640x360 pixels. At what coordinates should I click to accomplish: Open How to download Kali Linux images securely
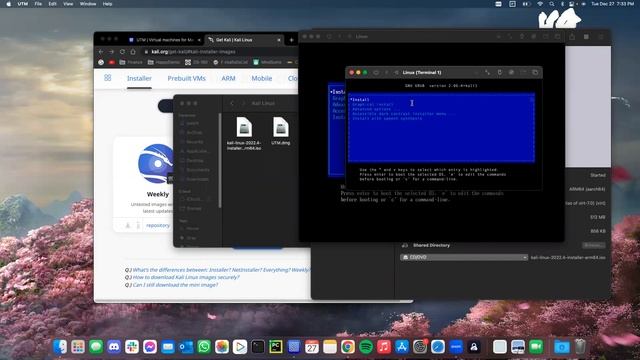coord(186,277)
